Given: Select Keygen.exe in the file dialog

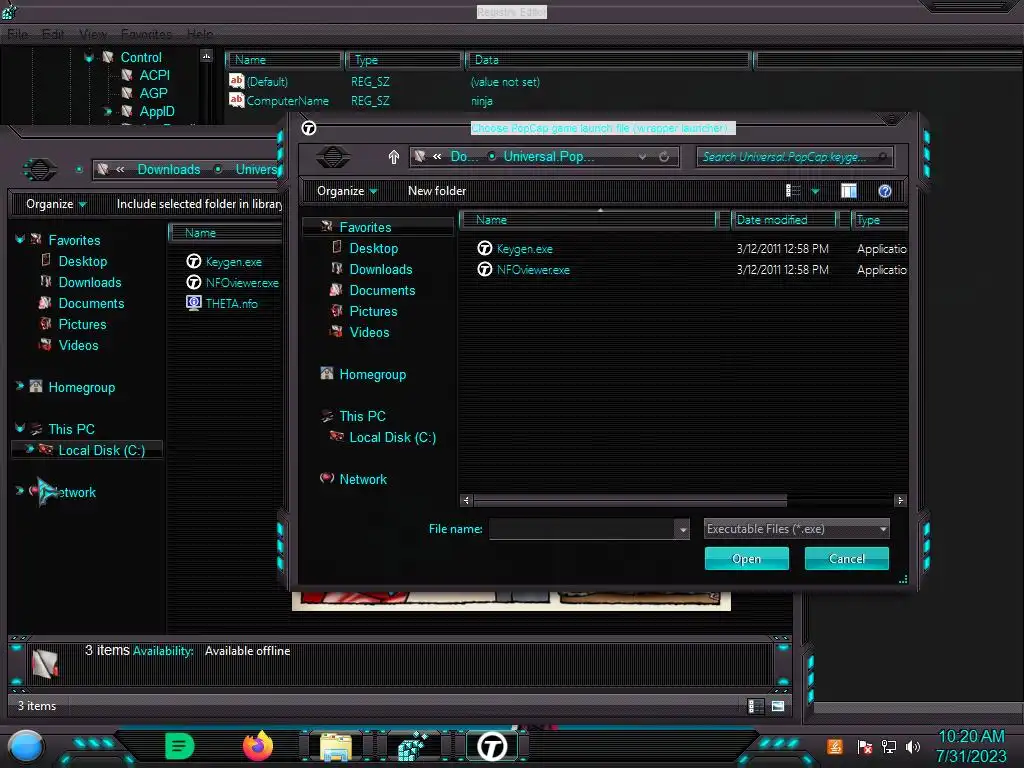Looking at the screenshot, I should tap(524, 249).
